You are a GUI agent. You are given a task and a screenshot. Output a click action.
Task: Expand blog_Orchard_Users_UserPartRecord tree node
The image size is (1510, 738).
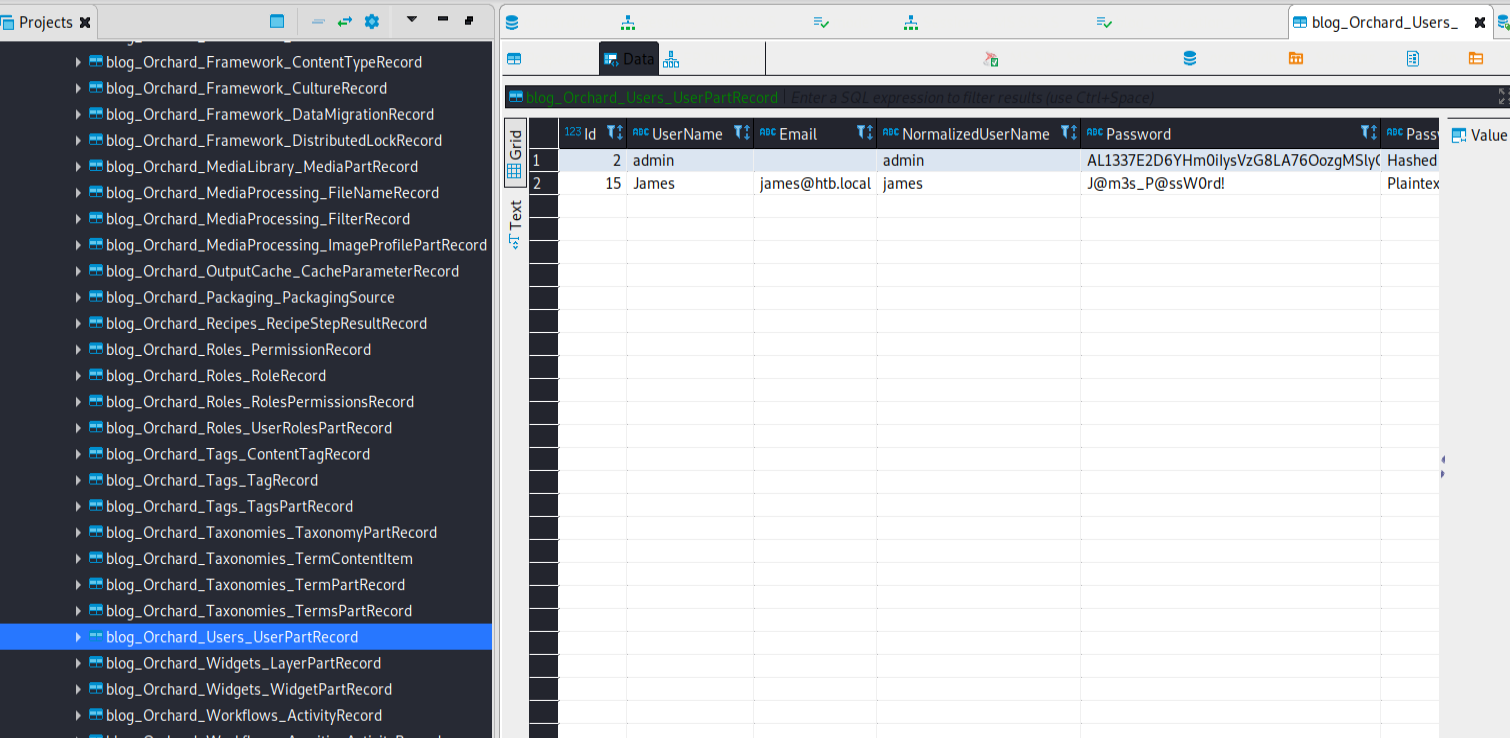tap(78, 637)
